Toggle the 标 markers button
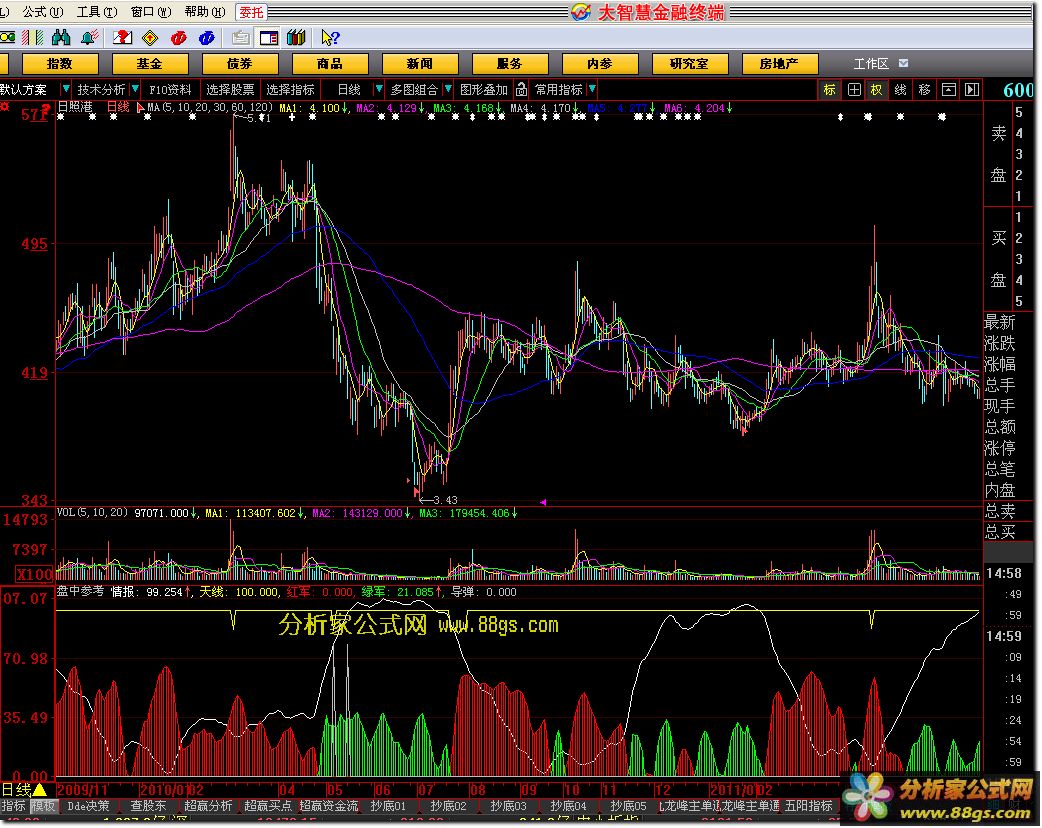The width and height of the screenshot is (1042, 828). (829, 90)
